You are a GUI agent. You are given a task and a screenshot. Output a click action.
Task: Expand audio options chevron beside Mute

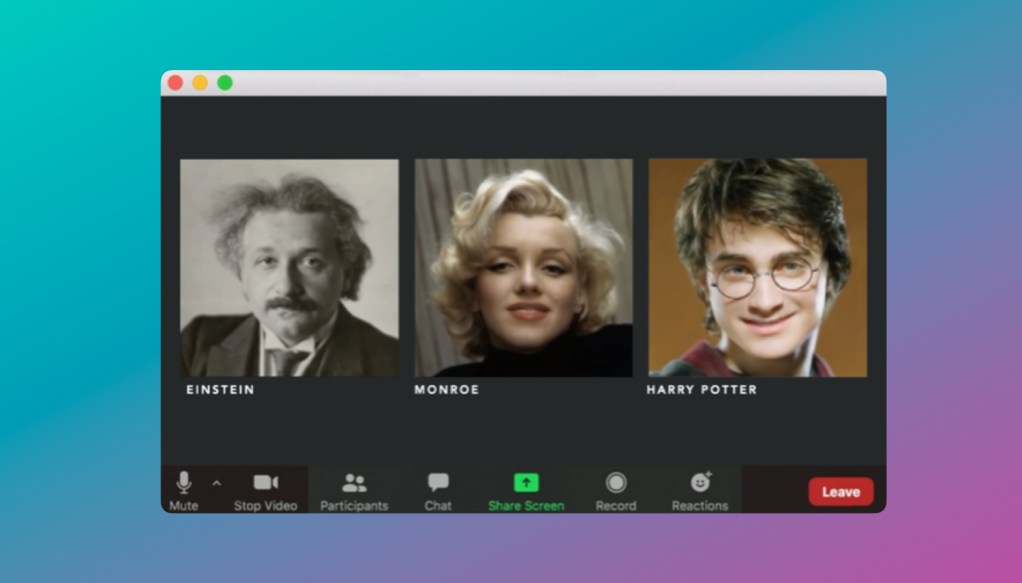(x=217, y=483)
